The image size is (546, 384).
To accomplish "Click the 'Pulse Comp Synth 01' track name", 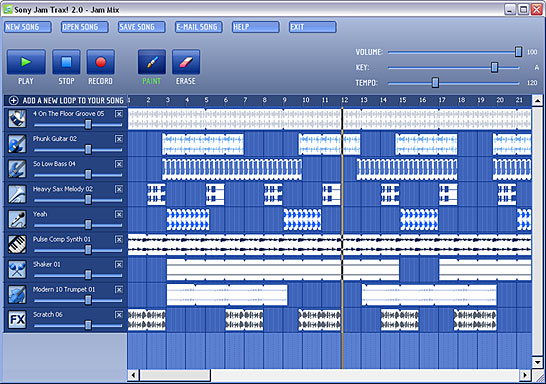I will pyautogui.click(x=62, y=239).
